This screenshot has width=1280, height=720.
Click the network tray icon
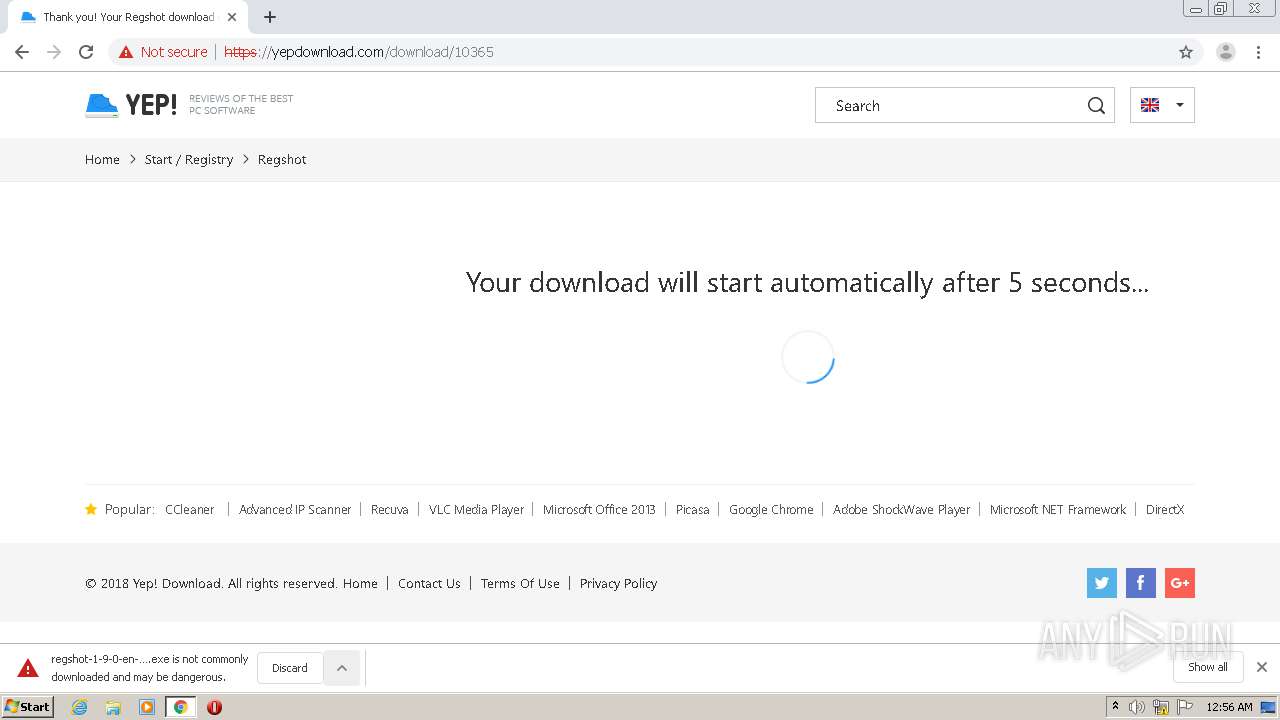(x=1161, y=707)
